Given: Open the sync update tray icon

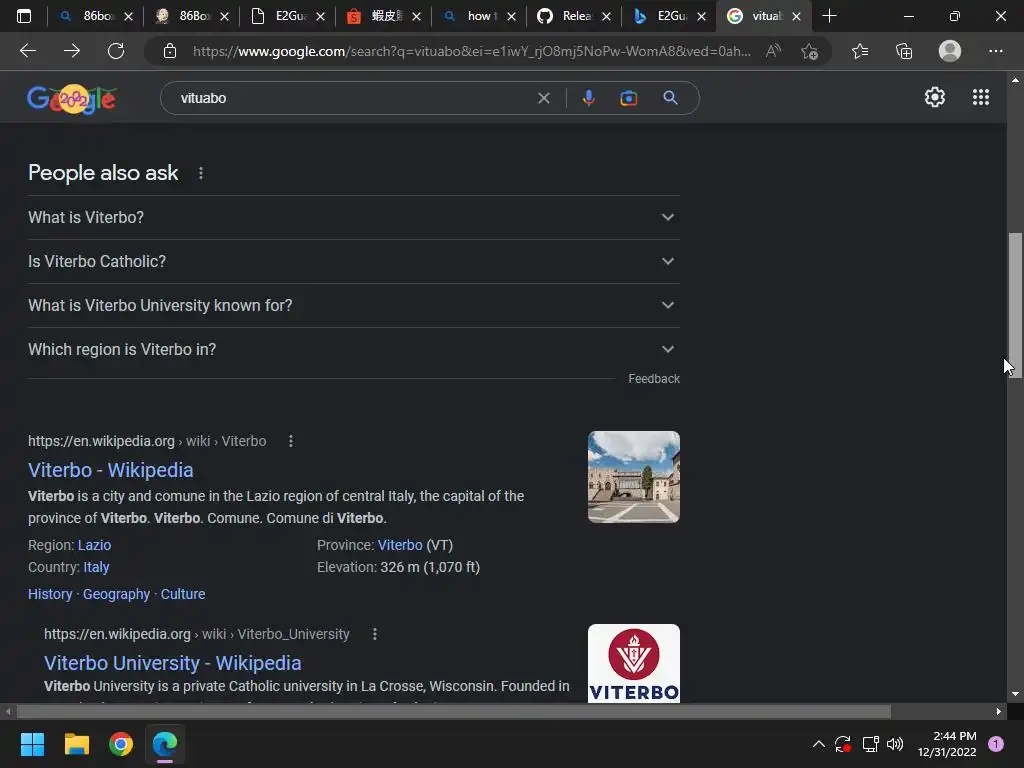Looking at the screenshot, I should pyautogui.click(x=842, y=744).
